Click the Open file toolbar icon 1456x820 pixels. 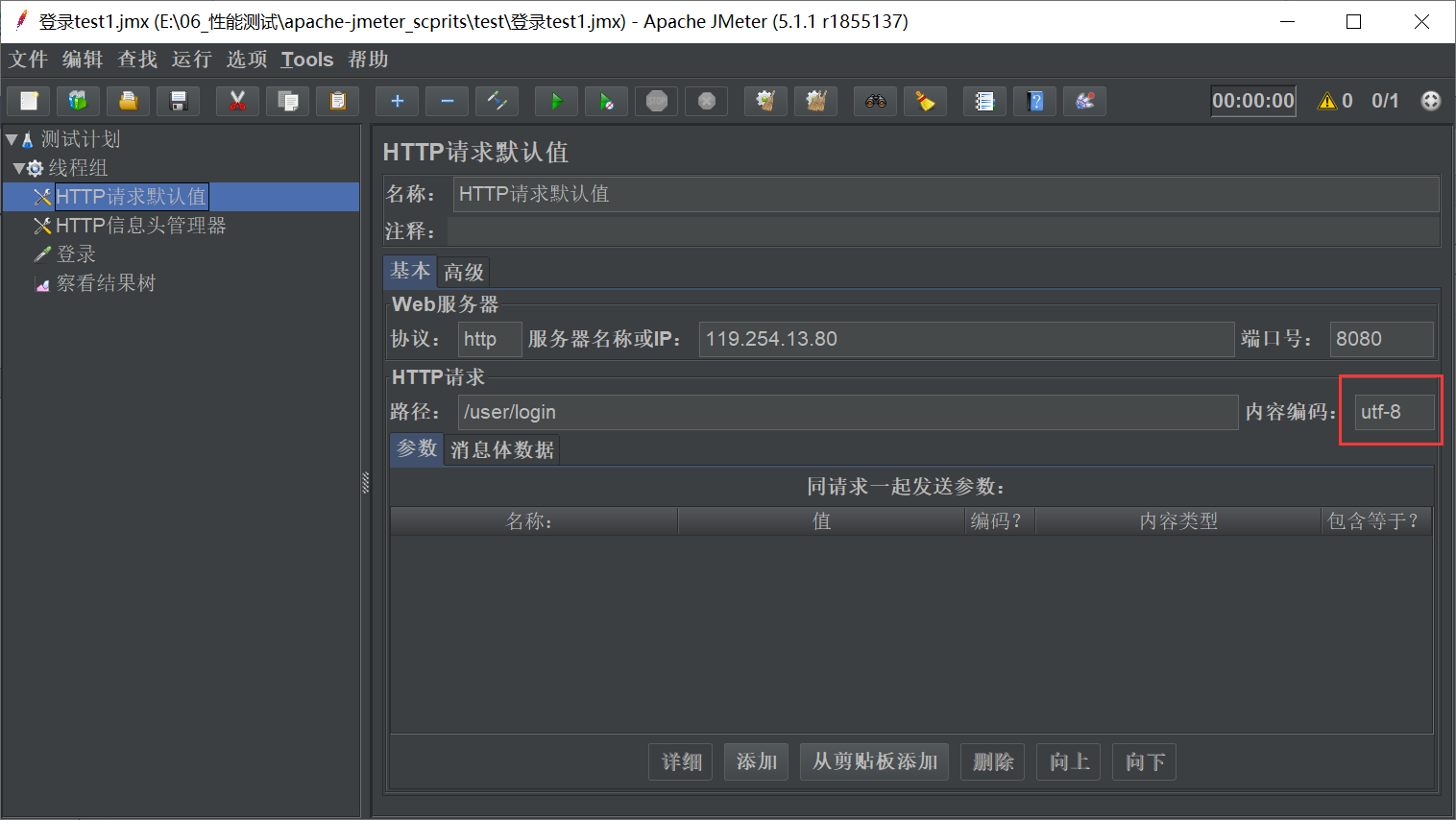[x=128, y=101]
